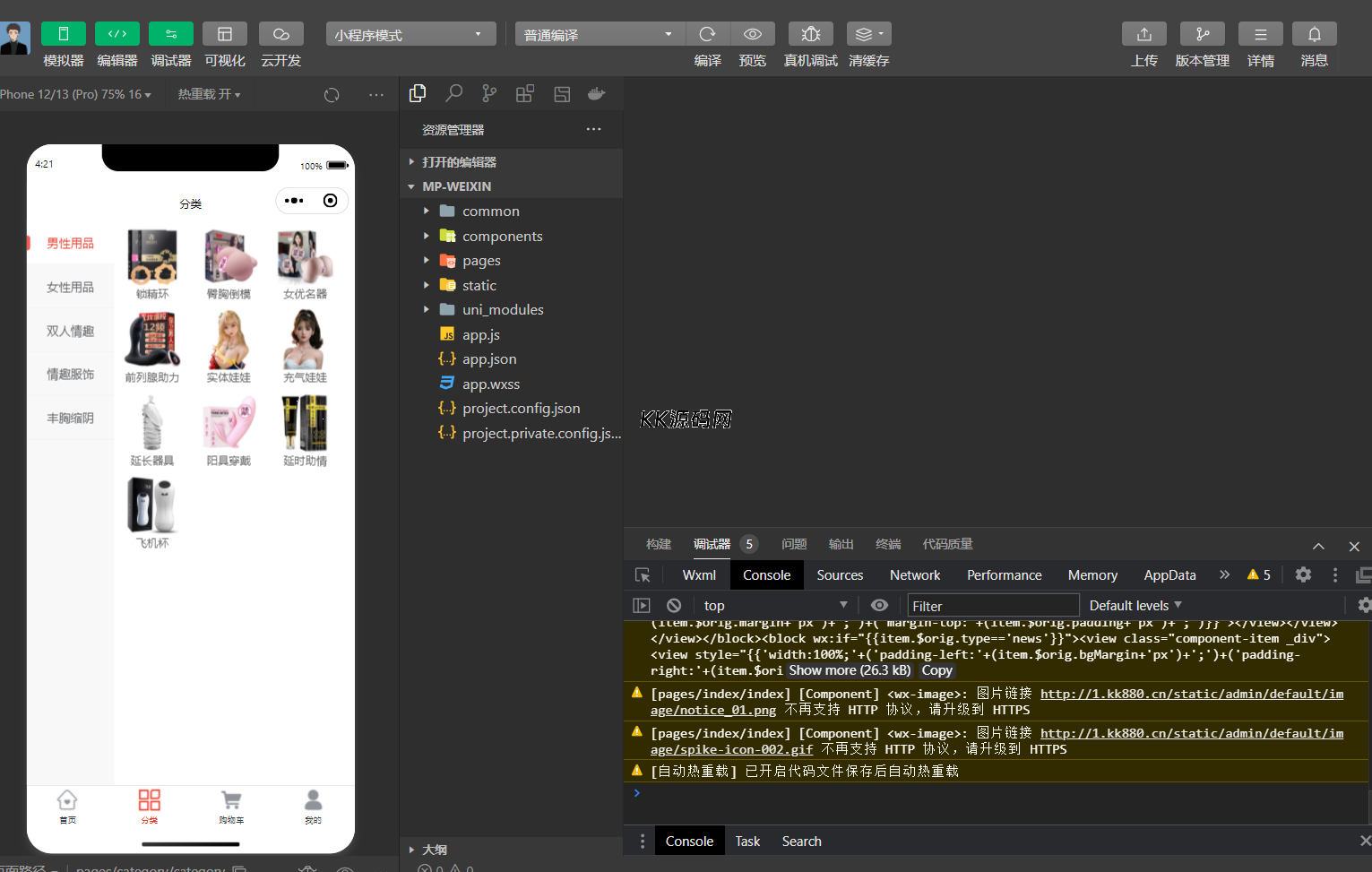Open version management icon
The height and width of the screenshot is (872, 1372).
click(x=1202, y=34)
